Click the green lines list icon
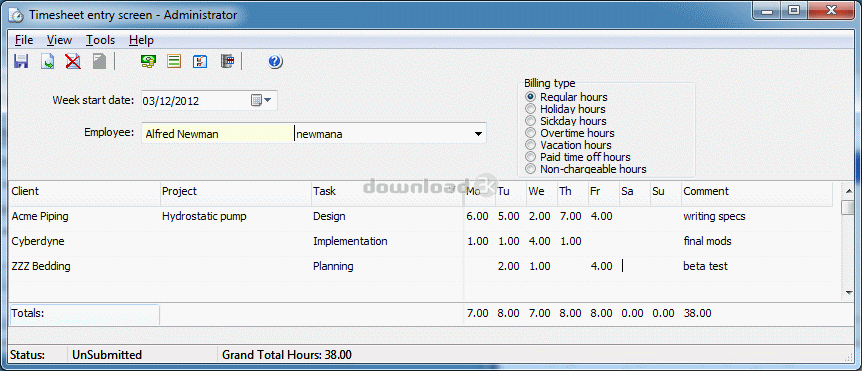 [x=174, y=61]
